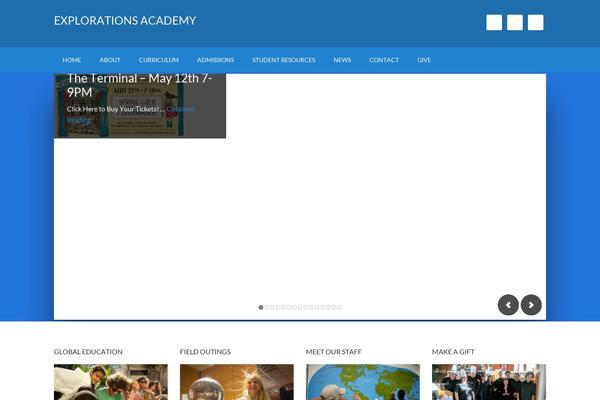Click the Explorations Academy site title
600x400 pixels.
[x=125, y=20]
